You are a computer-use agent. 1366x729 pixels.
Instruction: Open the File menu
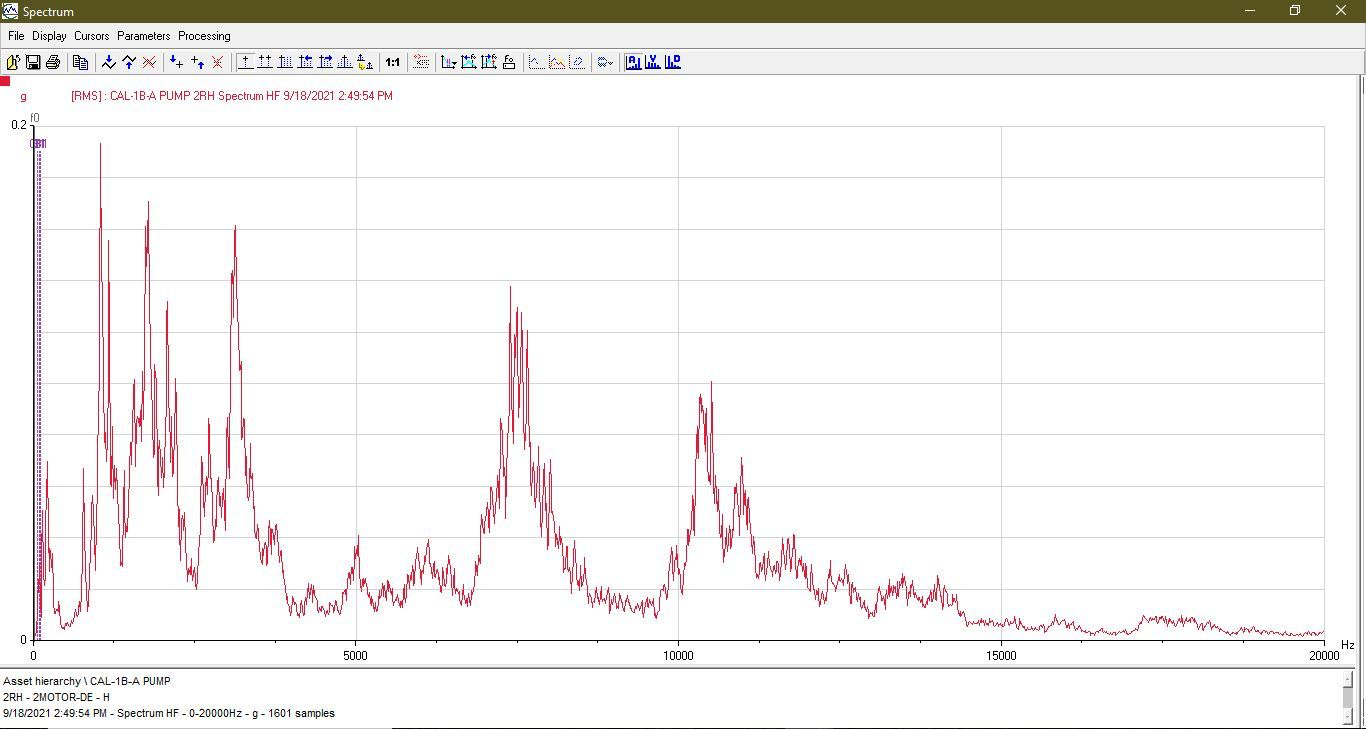pyautogui.click(x=16, y=36)
